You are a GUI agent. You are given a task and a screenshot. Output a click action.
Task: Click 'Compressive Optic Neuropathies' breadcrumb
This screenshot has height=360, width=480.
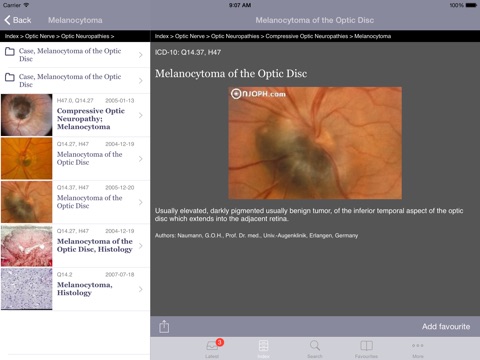click(x=307, y=36)
